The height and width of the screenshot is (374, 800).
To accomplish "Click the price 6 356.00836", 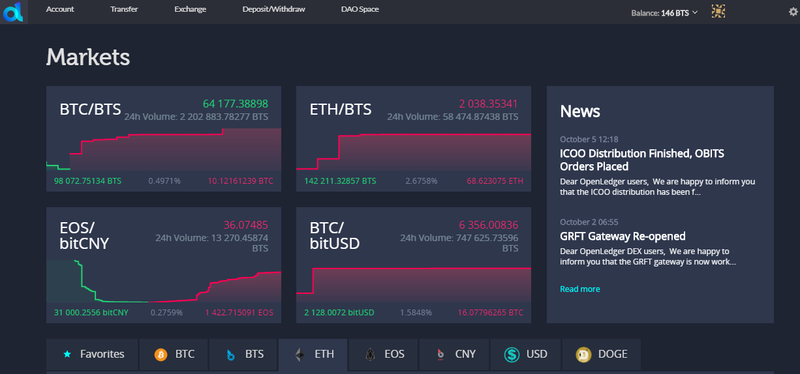I will [x=488, y=225].
